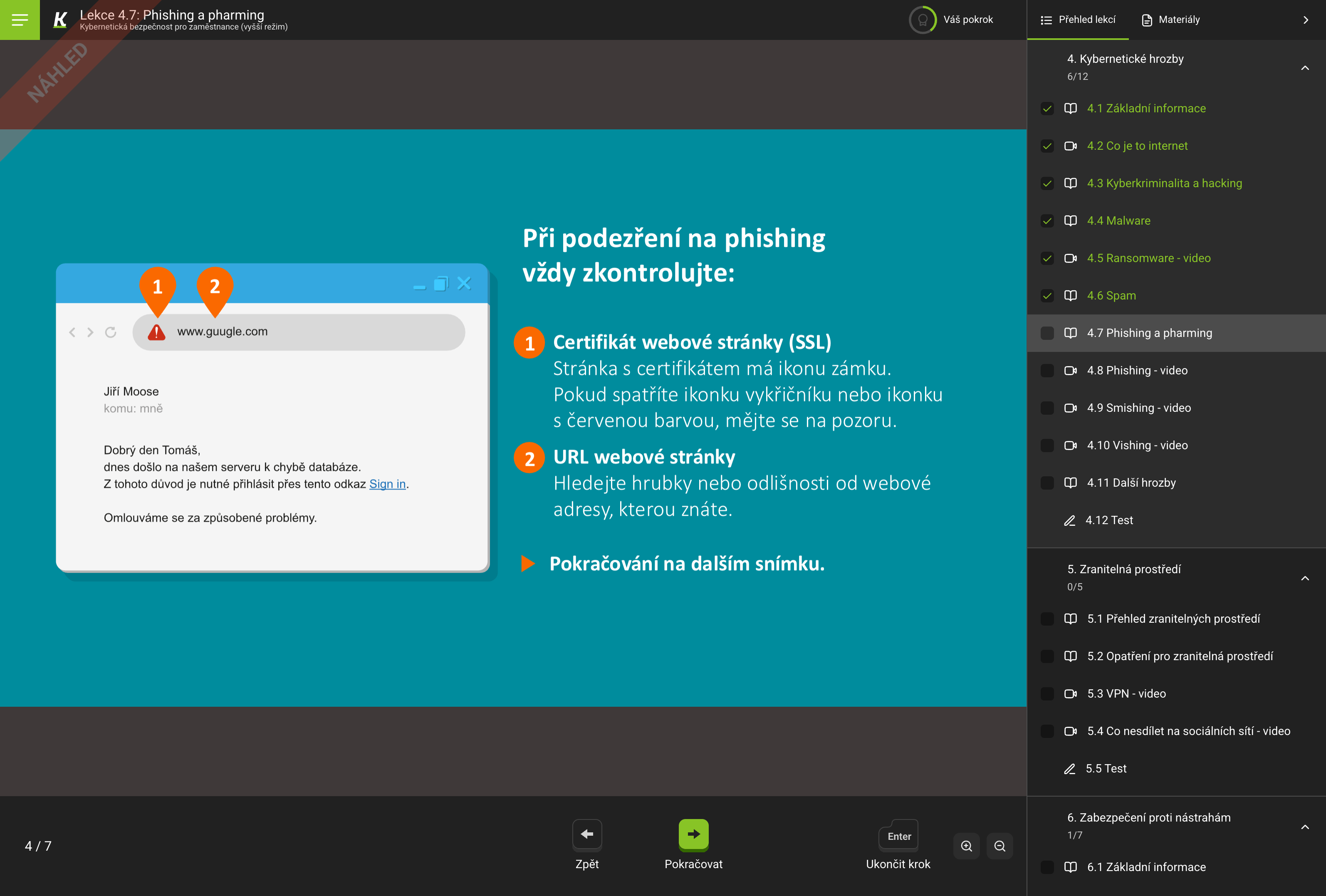
Task: Click the video icon beside 5.3 VPN - video
Action: 1071,694
